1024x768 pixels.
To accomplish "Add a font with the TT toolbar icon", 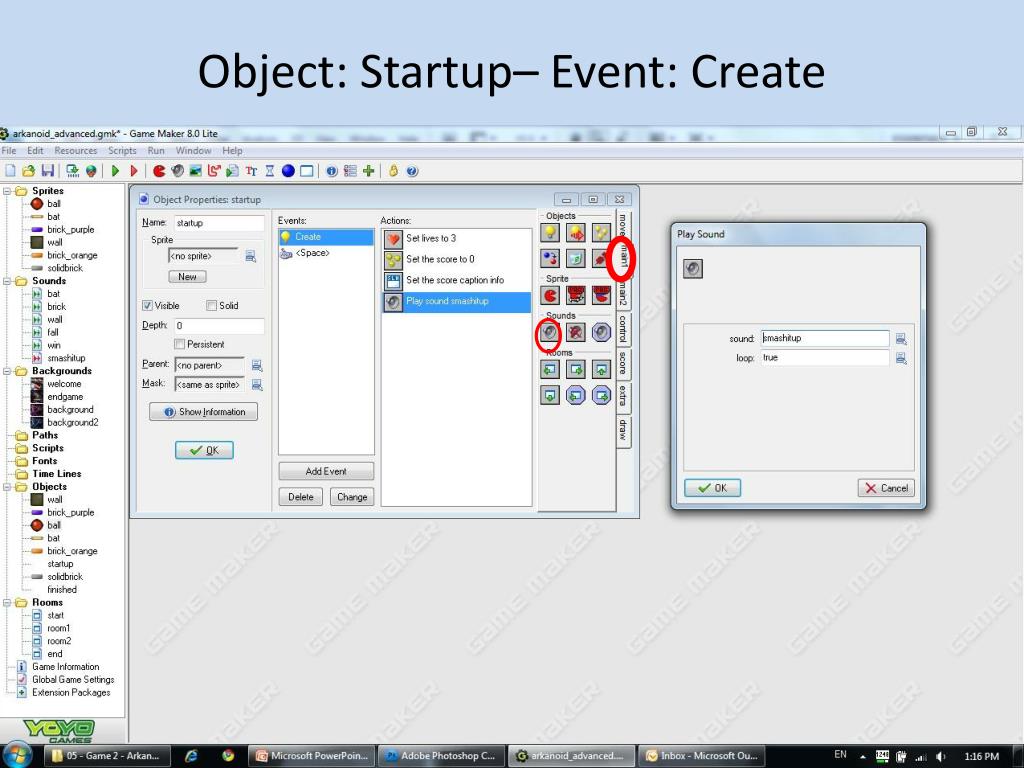I will pyautogui.click(x=251, y=171).
